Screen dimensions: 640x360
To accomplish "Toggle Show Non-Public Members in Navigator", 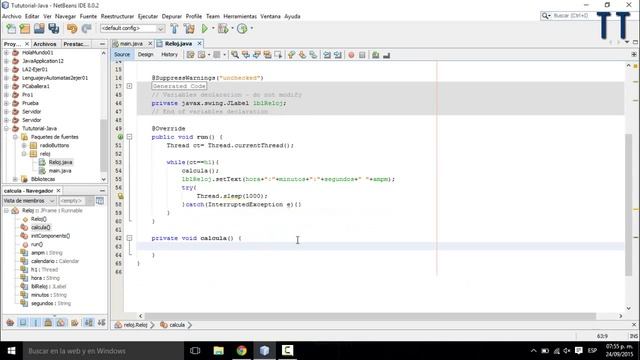I will (x=48, y=323).
